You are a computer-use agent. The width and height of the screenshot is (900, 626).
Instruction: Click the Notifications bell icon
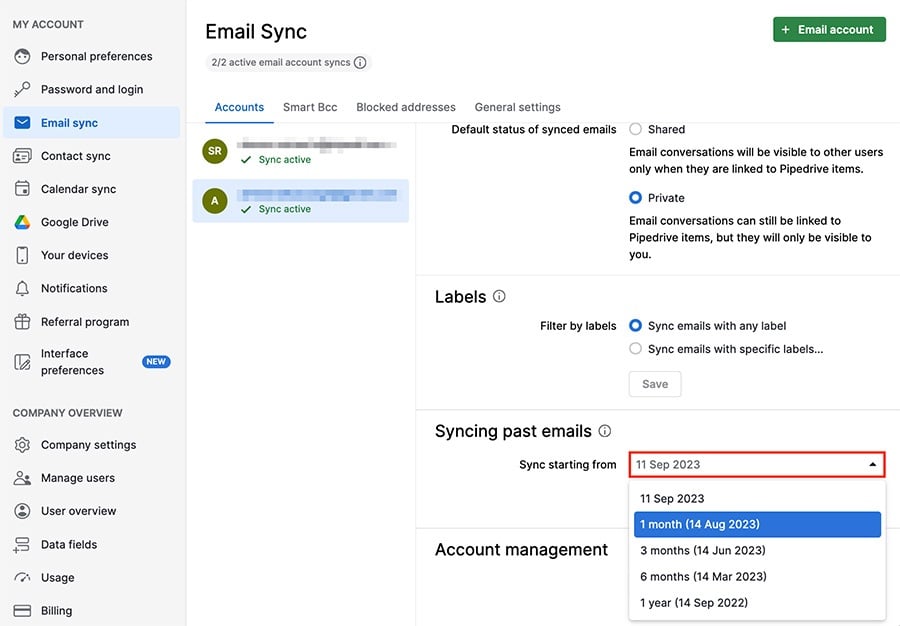[22, 288]
